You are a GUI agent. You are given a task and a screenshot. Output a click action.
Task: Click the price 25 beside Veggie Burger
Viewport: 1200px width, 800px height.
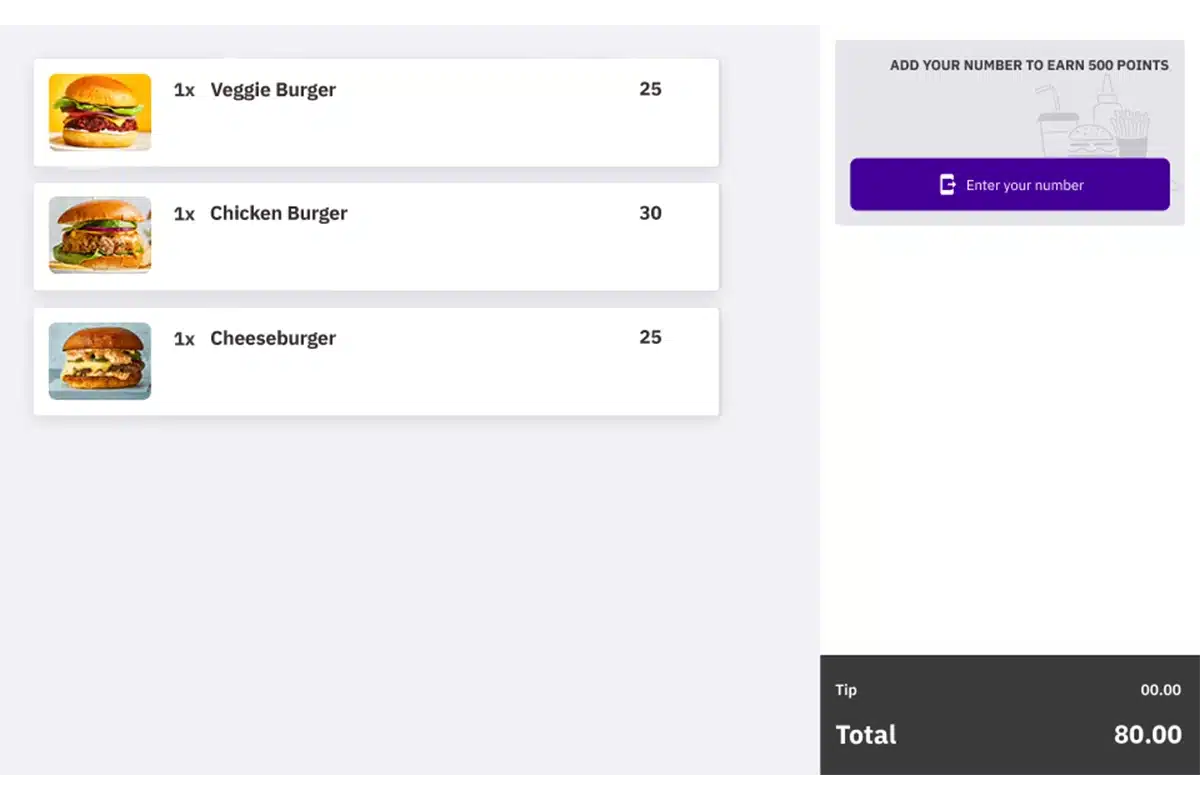click(x=650, y=90)
